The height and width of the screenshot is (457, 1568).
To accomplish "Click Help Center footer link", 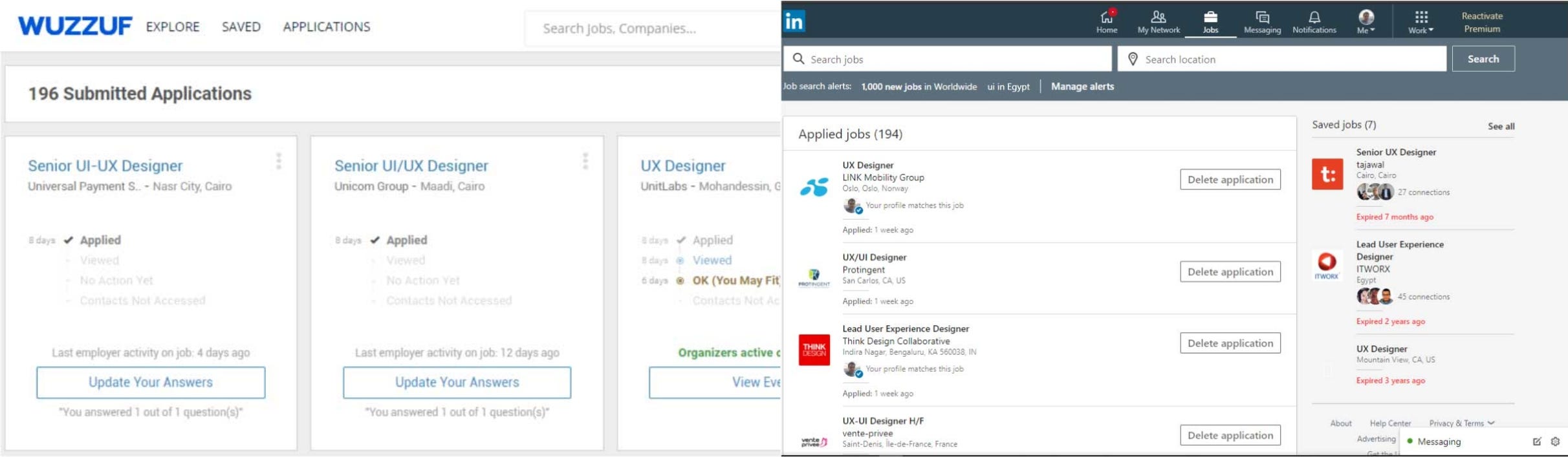I will click(x=1390, y=423).
